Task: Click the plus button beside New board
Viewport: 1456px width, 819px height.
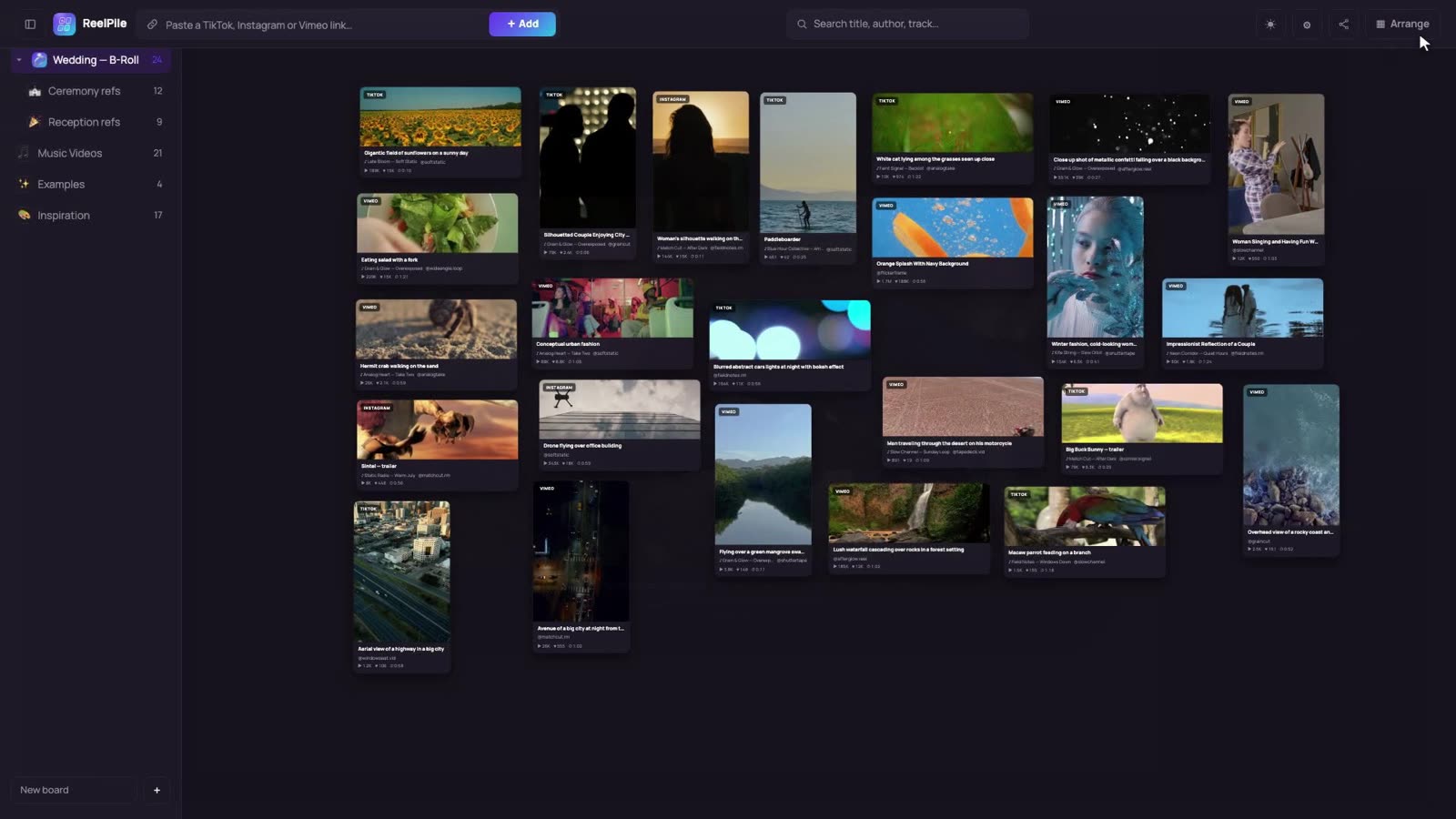Action: click(x=157, y=790)
